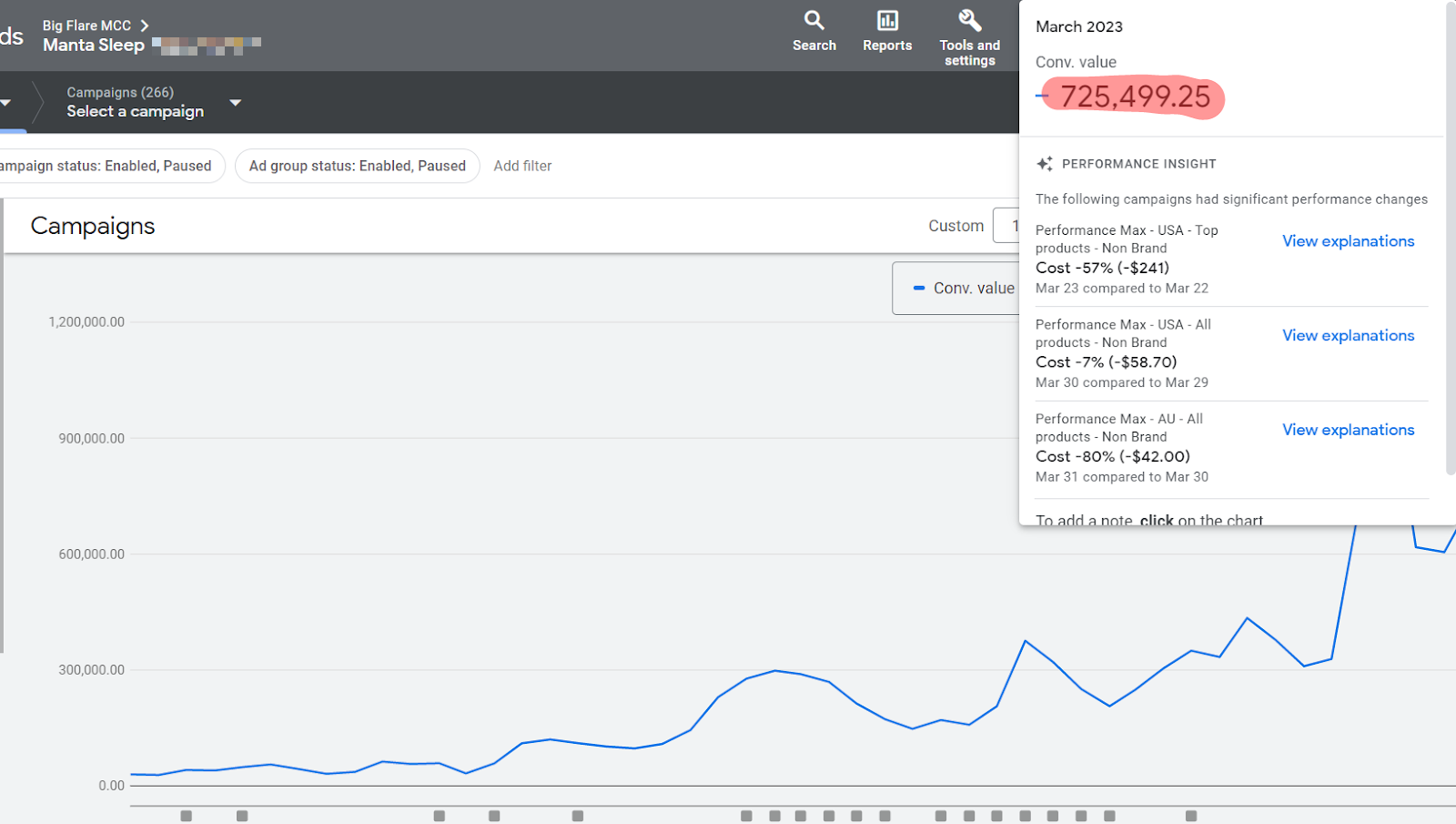View explanations for USA Top products campaign
Screen dimensions: 1456x824
click(1348, 241)
